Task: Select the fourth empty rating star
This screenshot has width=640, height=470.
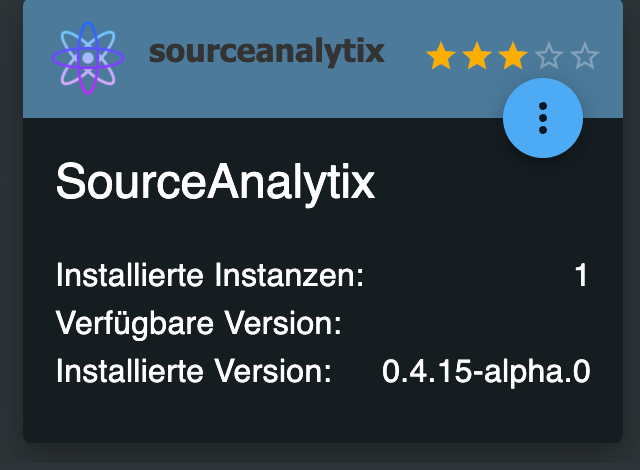Action: (x=548, y=56)
